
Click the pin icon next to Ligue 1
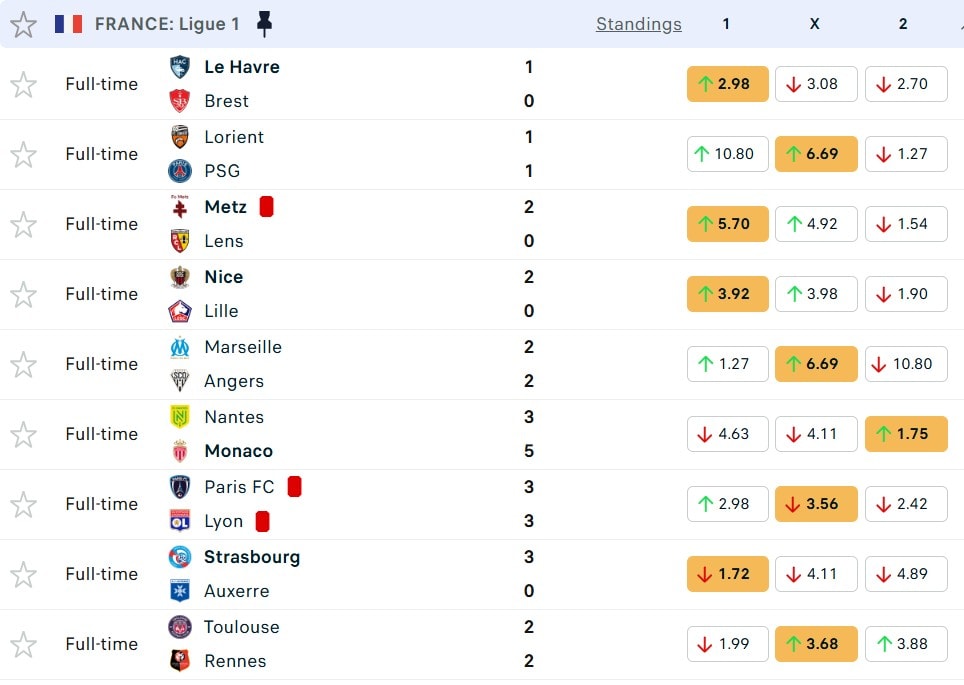[264, 24]
